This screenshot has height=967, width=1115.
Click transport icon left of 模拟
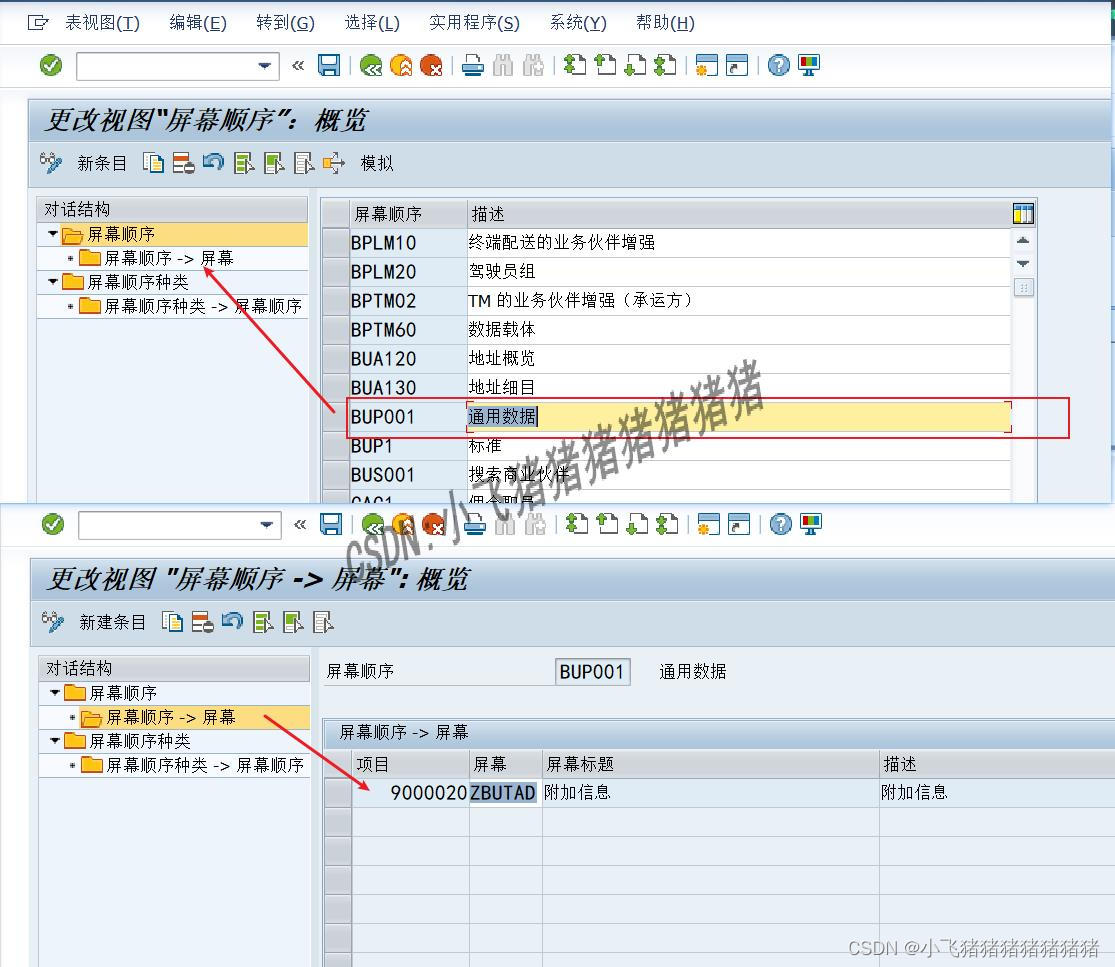(x=334, y=163)
